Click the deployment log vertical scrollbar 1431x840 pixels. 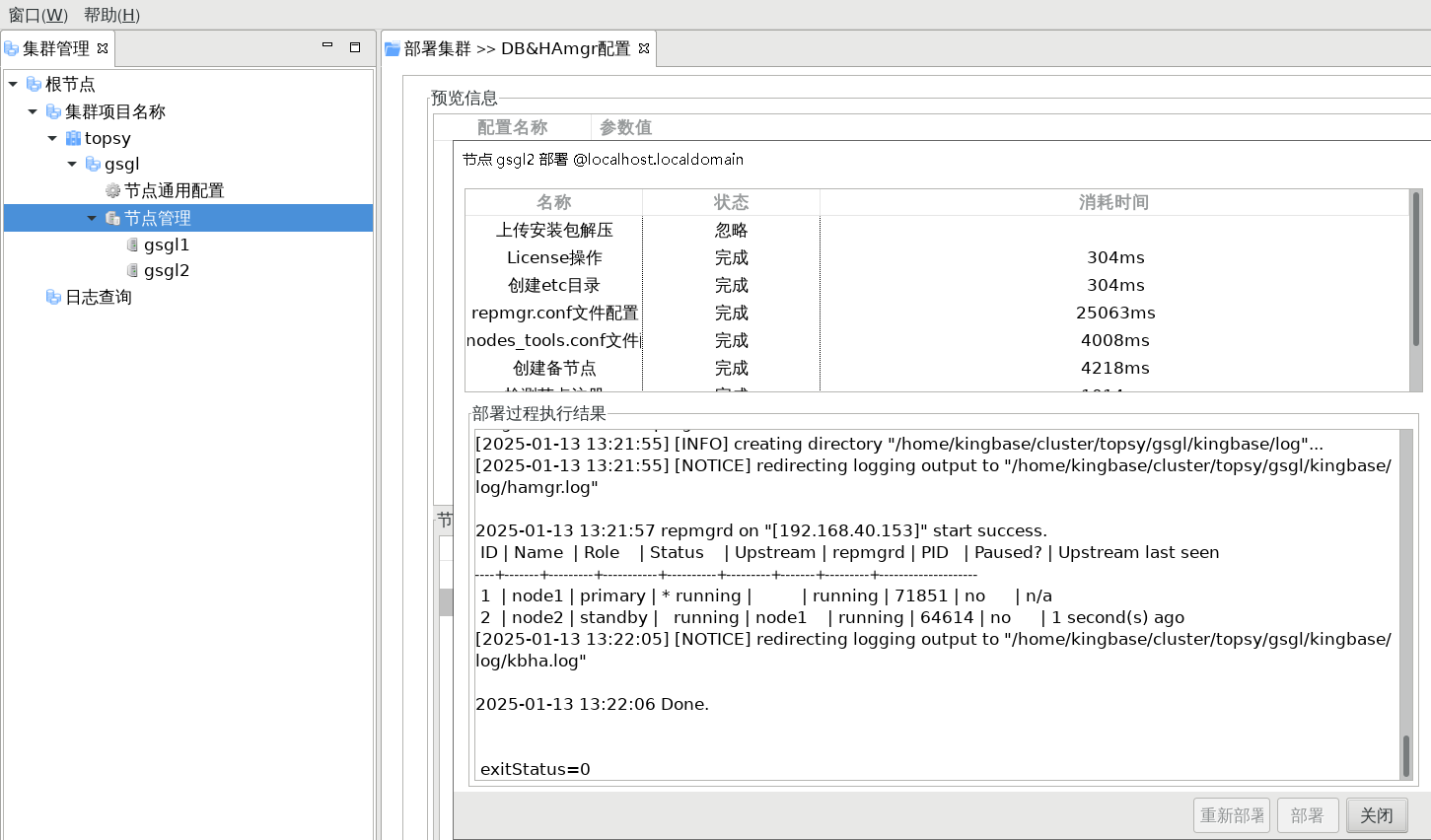tap(1406, 604)
